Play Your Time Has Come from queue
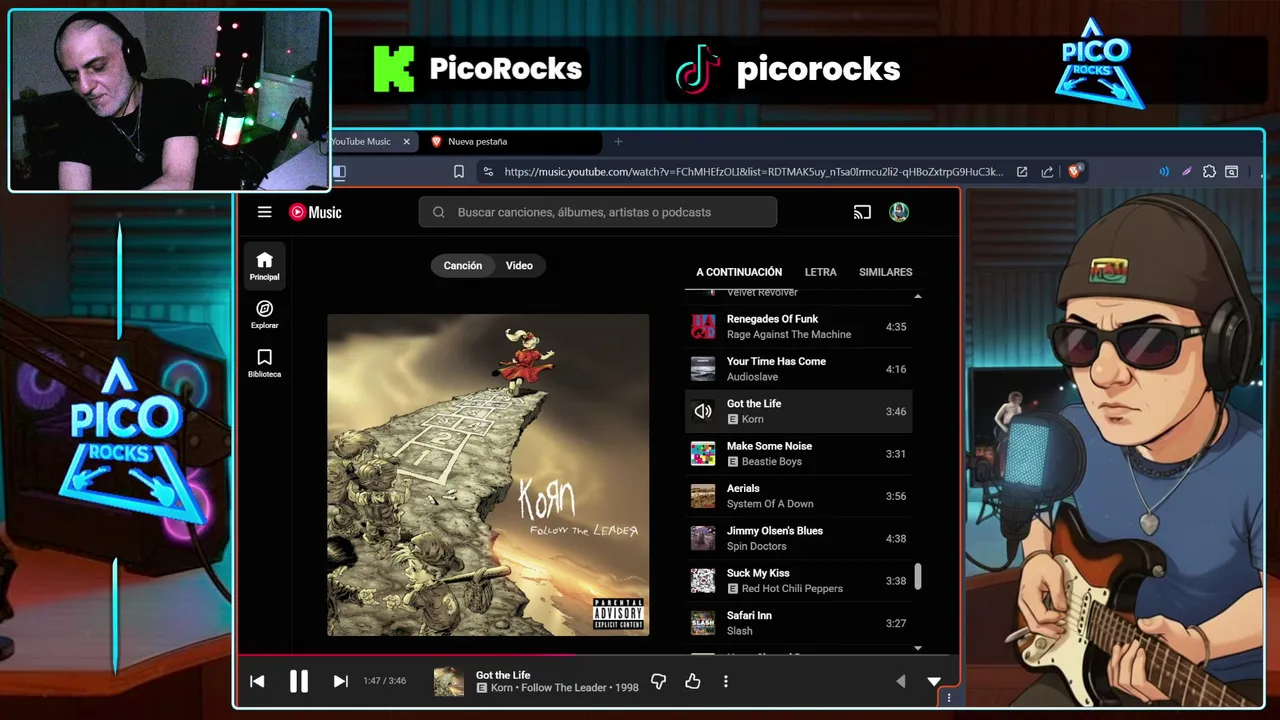This screenshot has height=720, width=1280. point(798,369)
